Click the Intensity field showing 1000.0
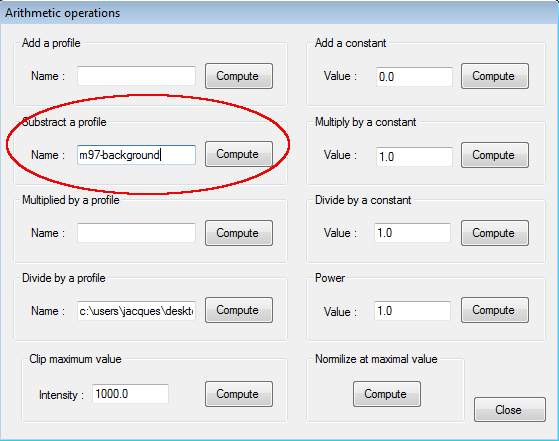 point(130,394)
